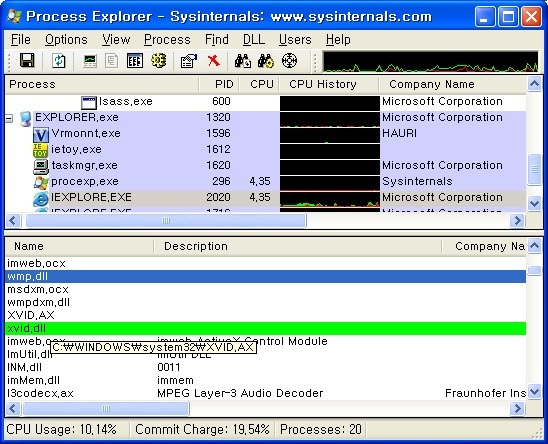Click the Find Handle or DLL binoculars icon
Screen dimensions: 548x444
pos(242,61)
